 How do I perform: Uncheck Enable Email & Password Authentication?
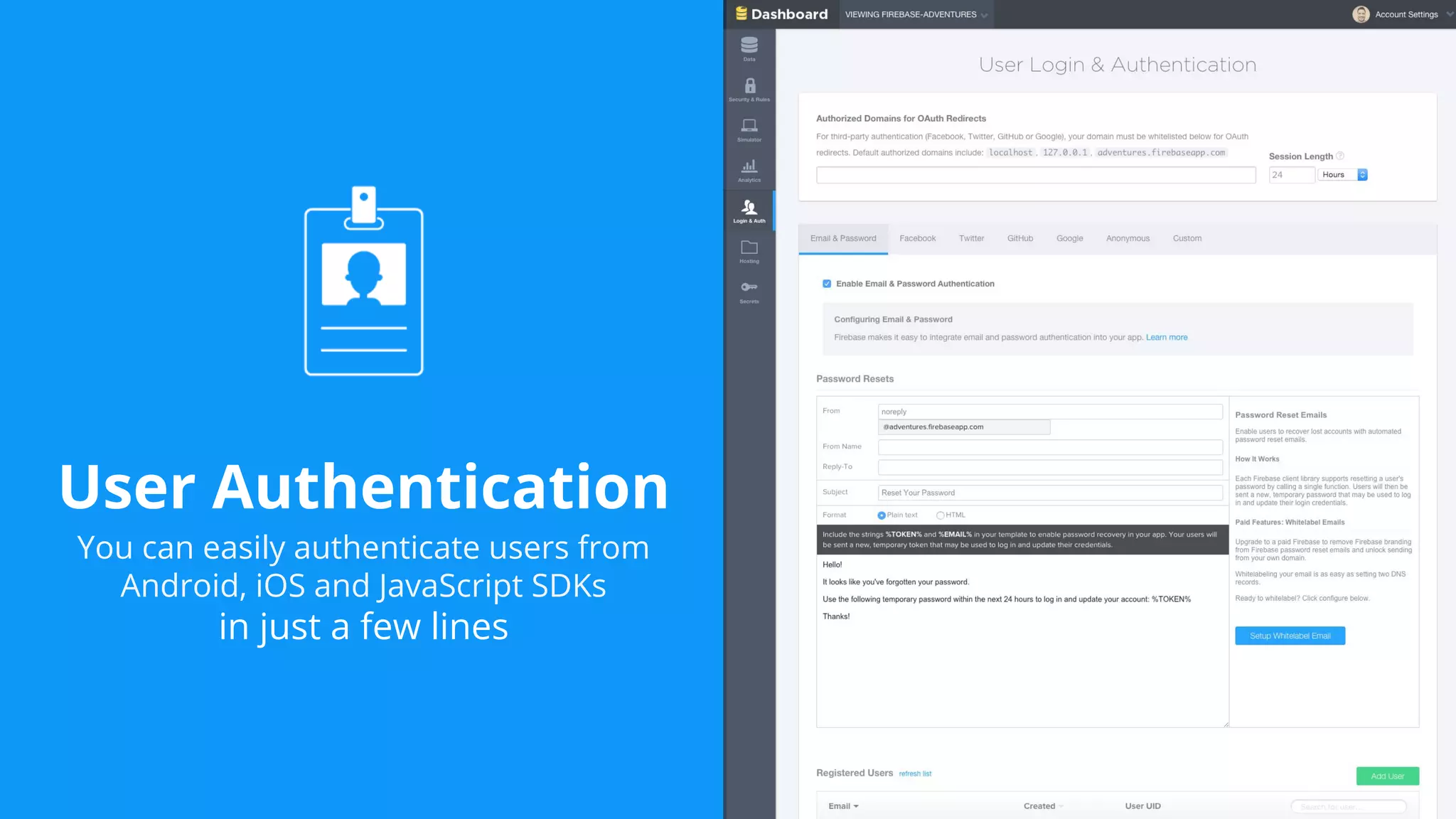[x=827, y=284]
